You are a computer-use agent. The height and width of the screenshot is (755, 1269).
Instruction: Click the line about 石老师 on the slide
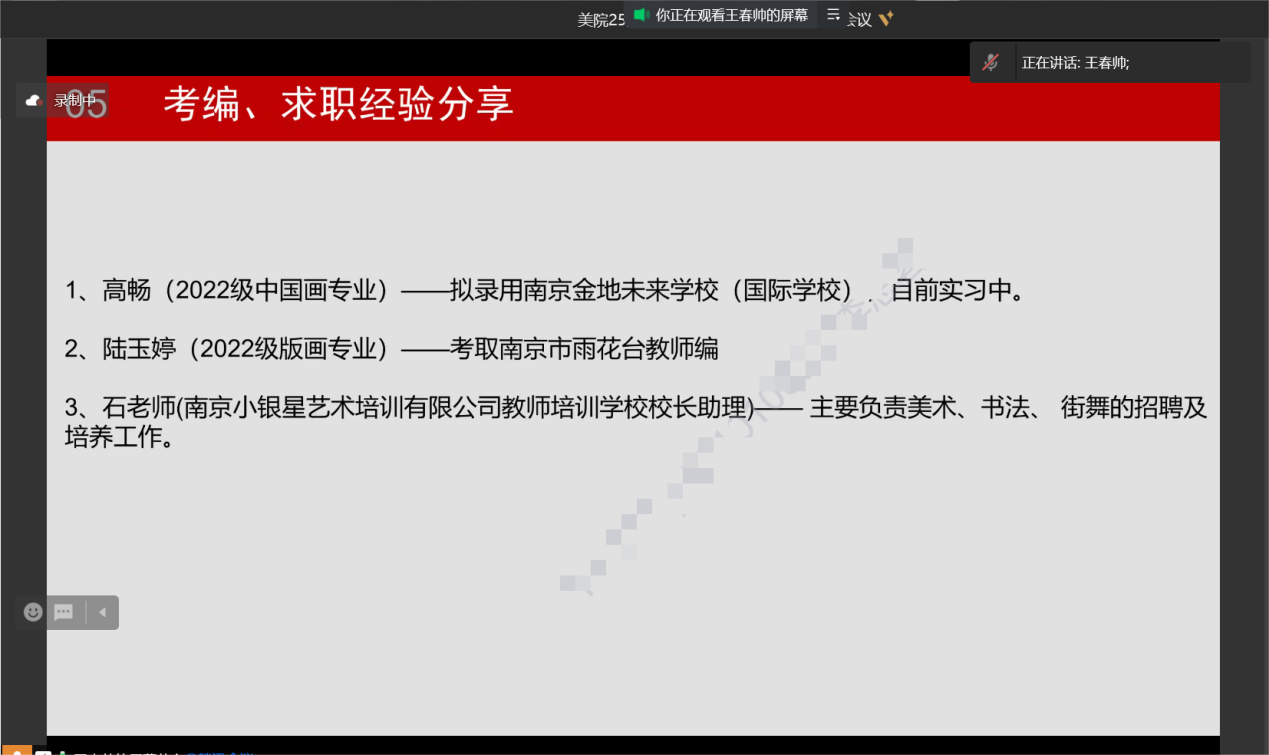[636, 408]
